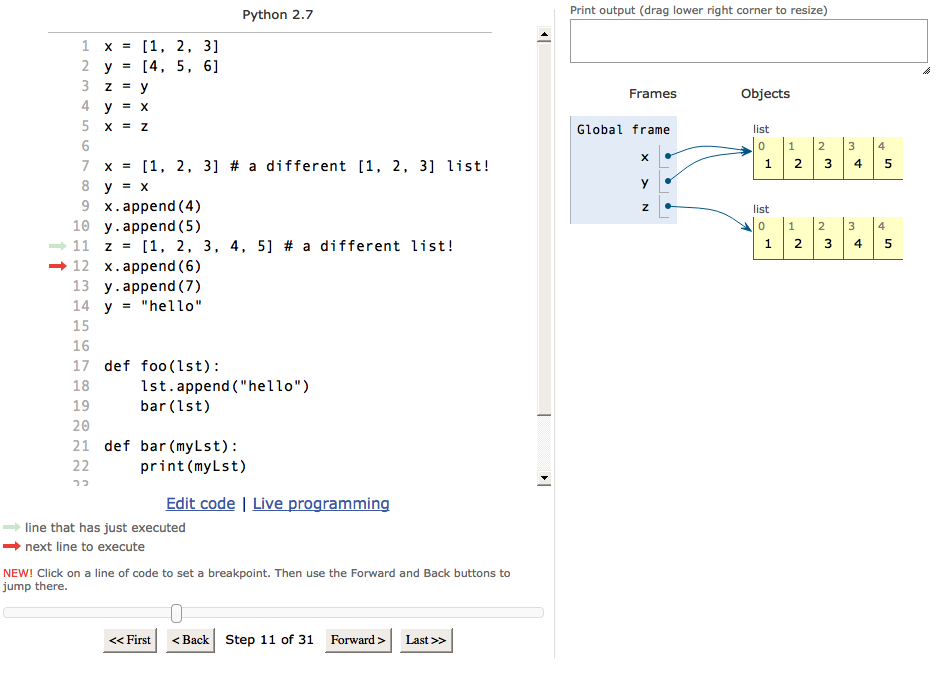
Task: Set breakpoint on line 2 y = [4, 5, 6]
Action: [162, 66]
